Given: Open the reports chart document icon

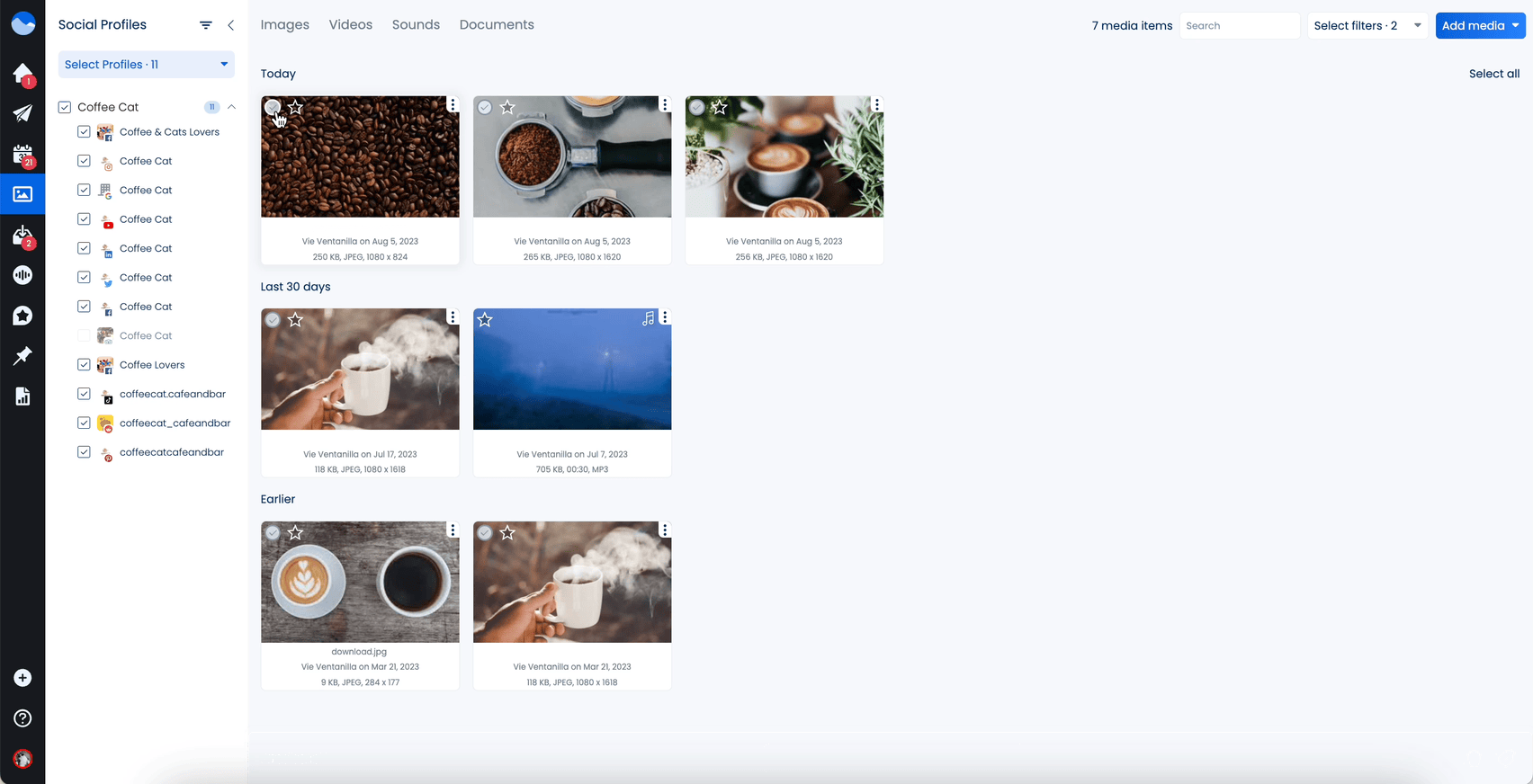Looking at the screenshot, I should click(x=22, y=396).
